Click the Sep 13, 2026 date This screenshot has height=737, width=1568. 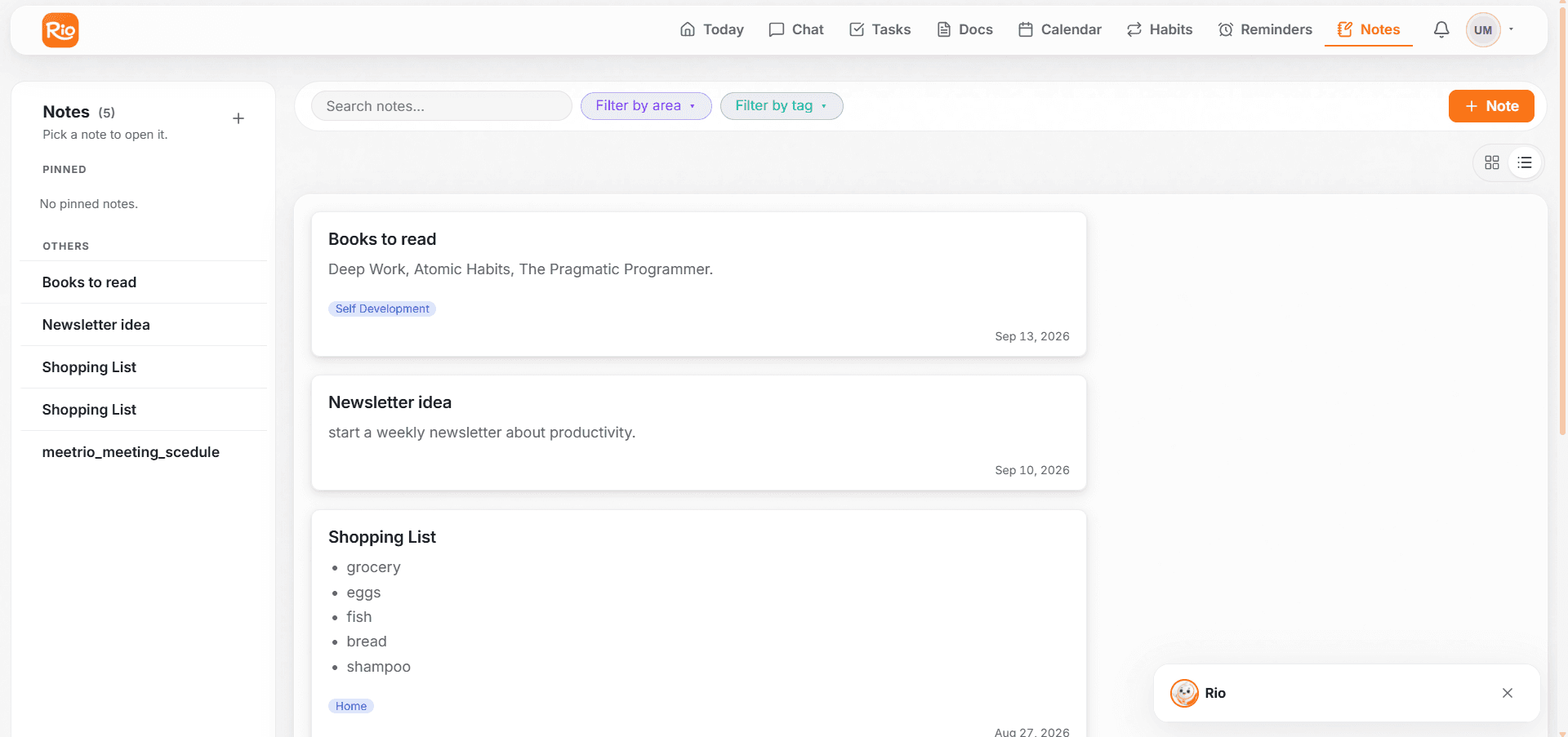point(1032,336)
